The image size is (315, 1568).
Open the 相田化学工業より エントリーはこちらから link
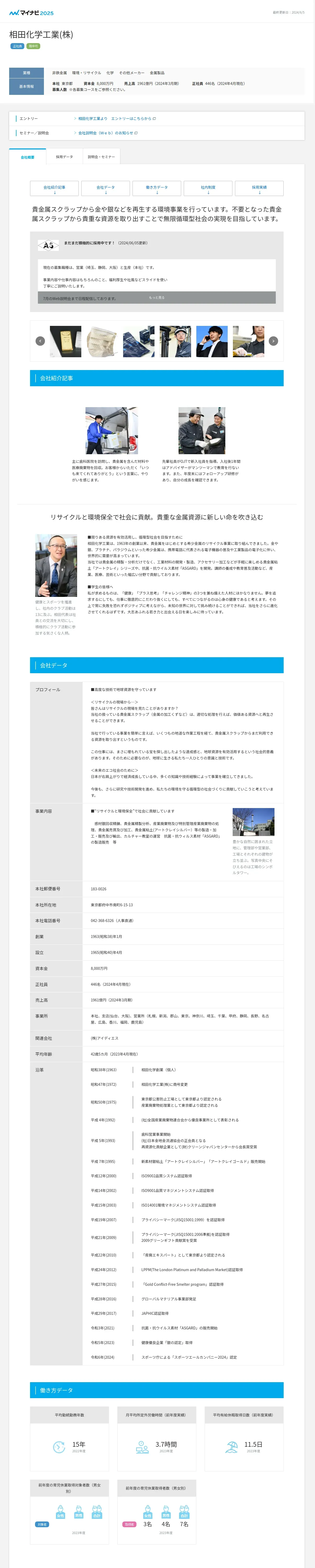tap(114, 119)
